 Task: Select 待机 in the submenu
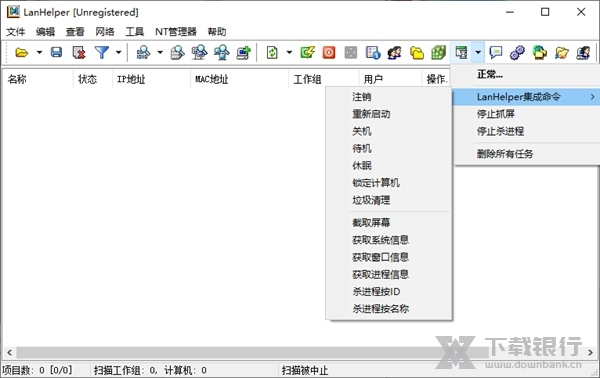pyautogui.click(x=389, y=148)
